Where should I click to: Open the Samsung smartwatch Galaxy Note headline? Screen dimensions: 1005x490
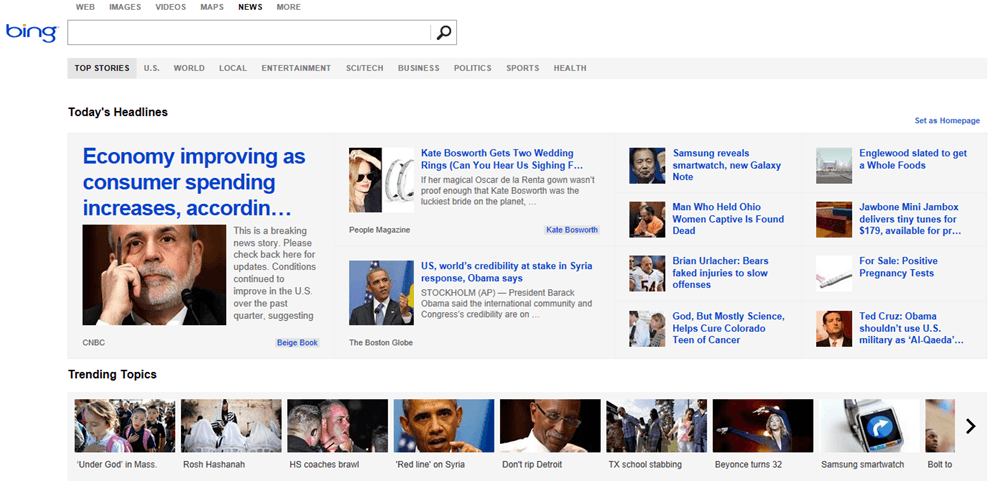[x=727, y=165]
